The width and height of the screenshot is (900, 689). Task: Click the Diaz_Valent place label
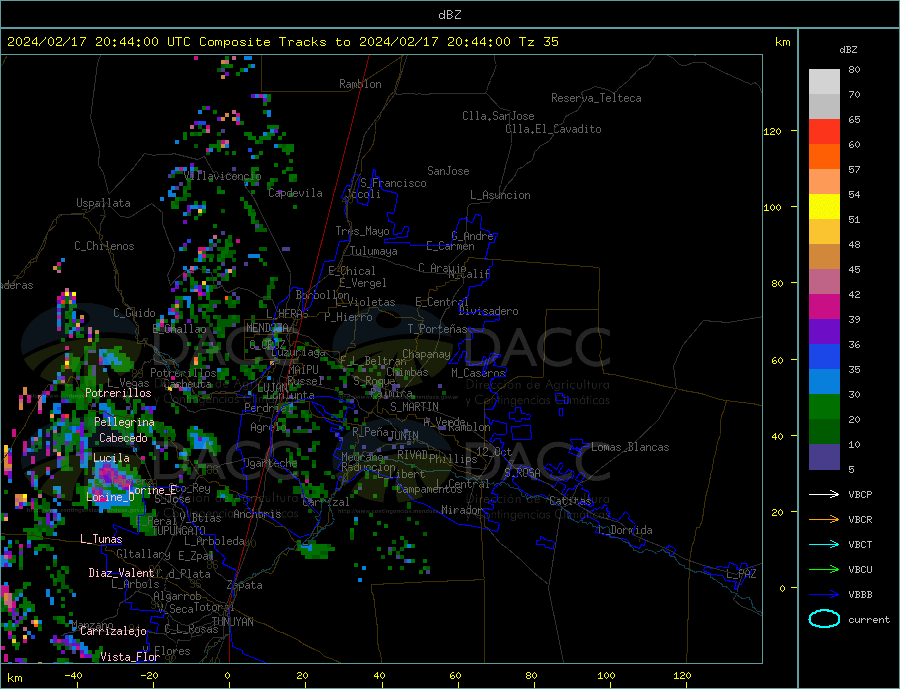pos(121,573)
